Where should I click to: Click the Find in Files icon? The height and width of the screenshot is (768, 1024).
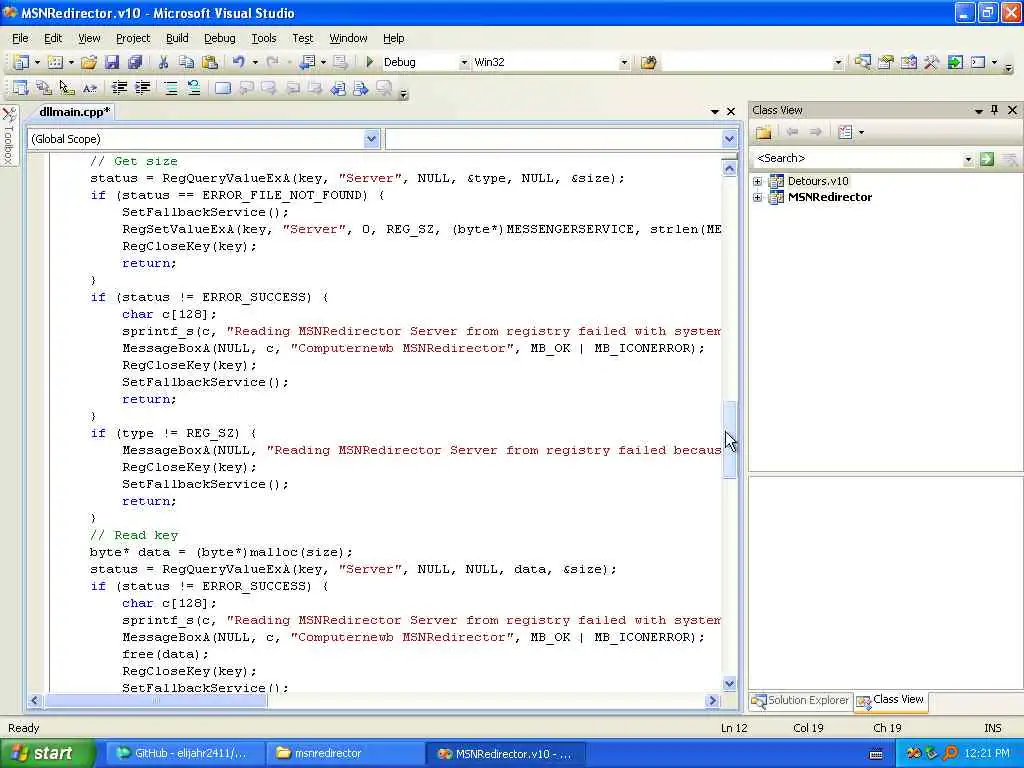[x=648, y=63]
